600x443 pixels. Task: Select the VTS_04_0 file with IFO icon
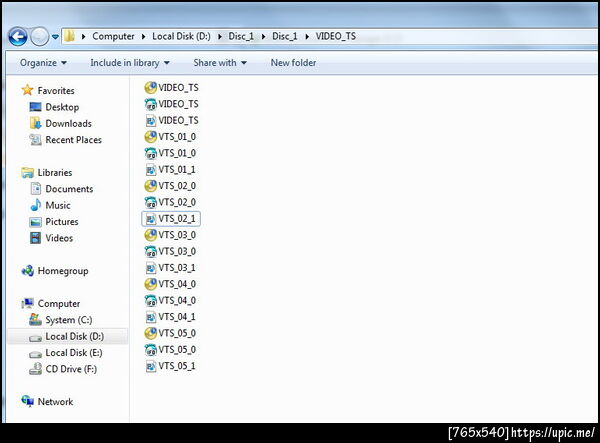pyautogui.click(x=170, y=300)
